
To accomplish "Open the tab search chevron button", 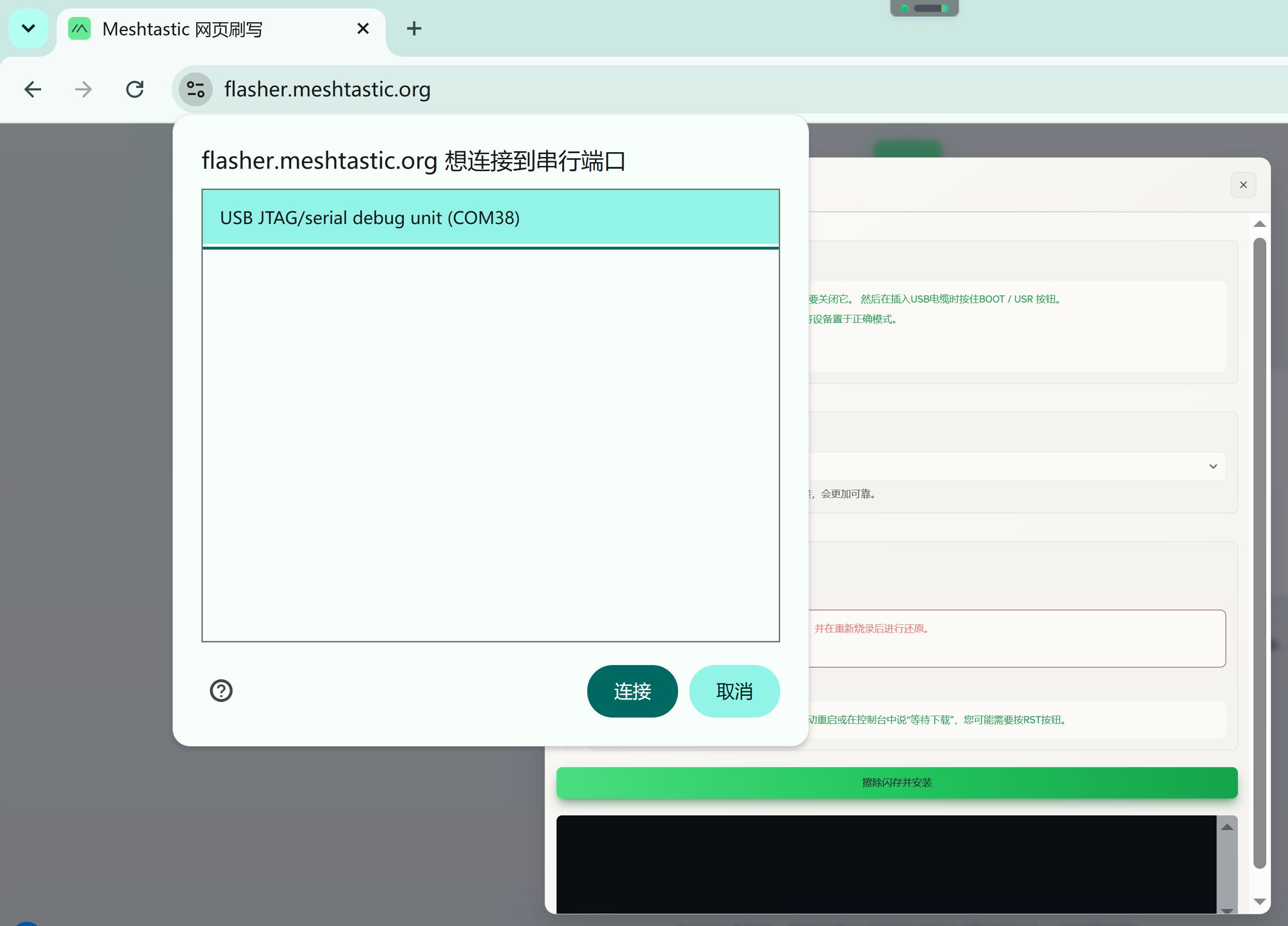I will tap(28, 28).
